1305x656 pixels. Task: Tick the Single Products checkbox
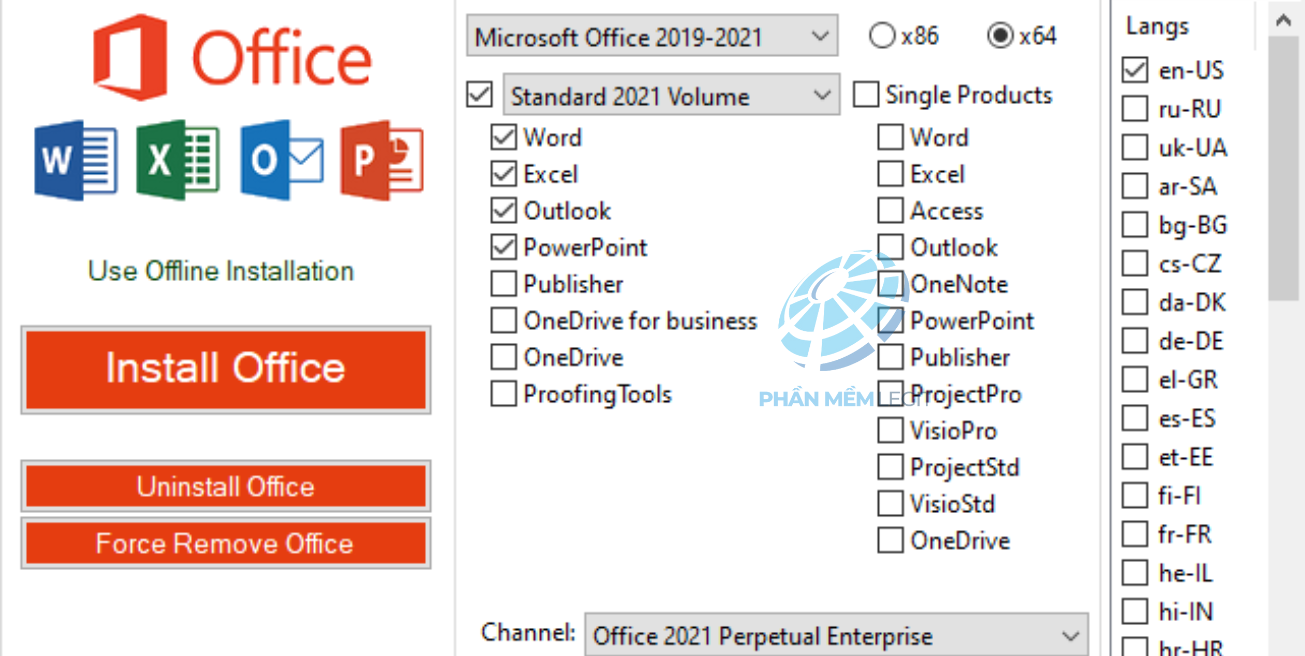866,96
